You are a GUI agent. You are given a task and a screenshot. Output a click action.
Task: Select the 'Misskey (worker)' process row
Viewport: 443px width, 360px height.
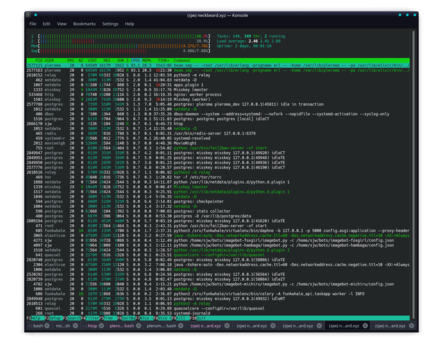(x=218, y=99)
